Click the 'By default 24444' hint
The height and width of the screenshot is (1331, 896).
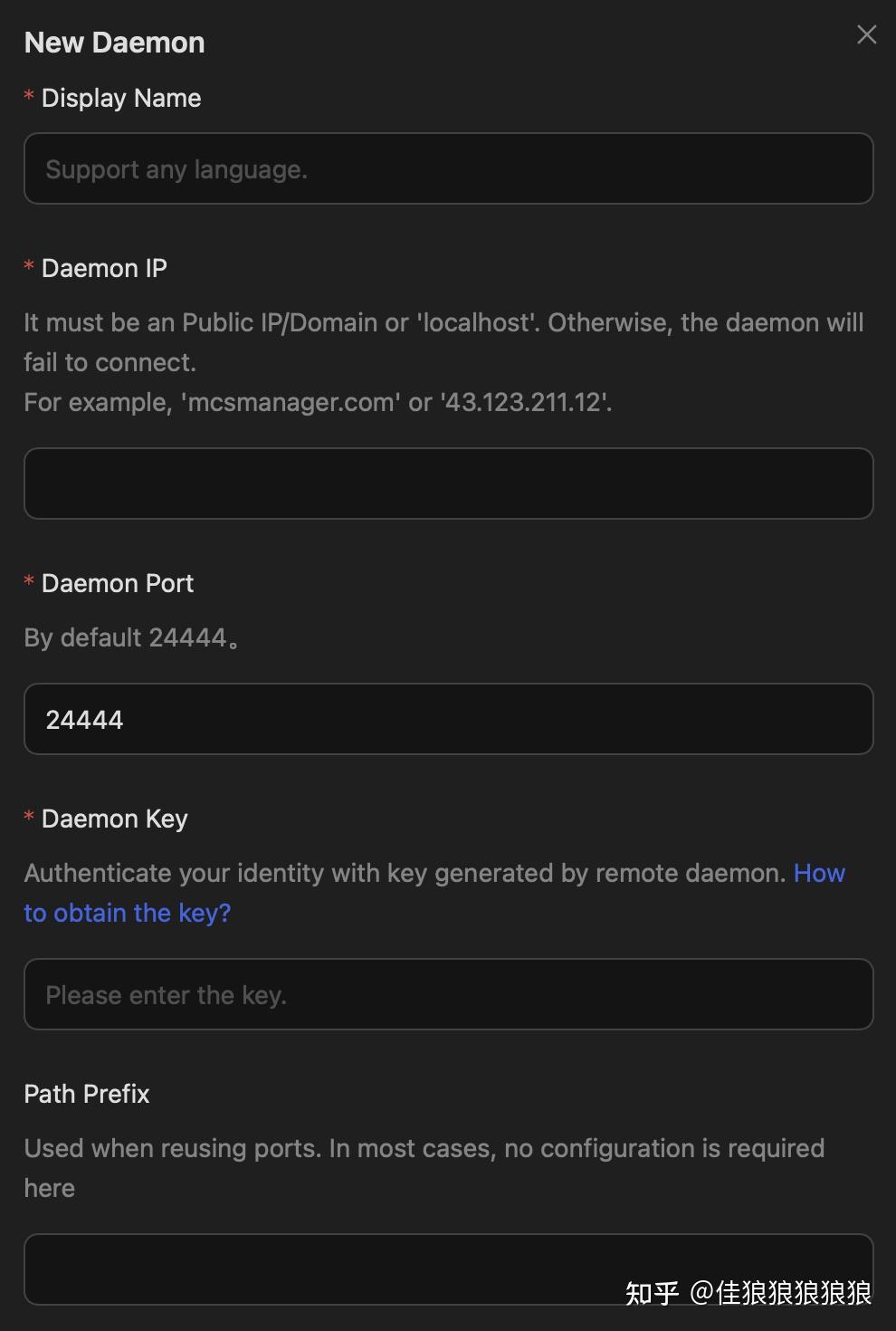[131, 637]
